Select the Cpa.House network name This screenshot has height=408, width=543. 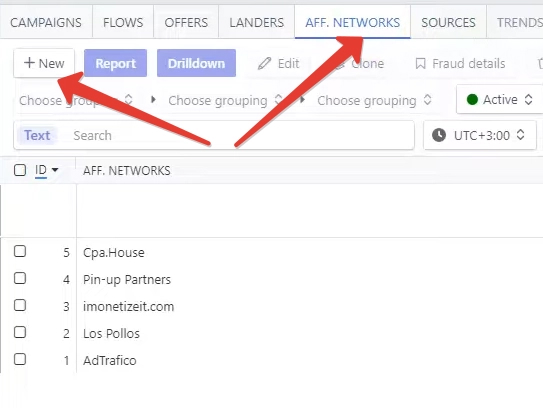pos(114,253)
